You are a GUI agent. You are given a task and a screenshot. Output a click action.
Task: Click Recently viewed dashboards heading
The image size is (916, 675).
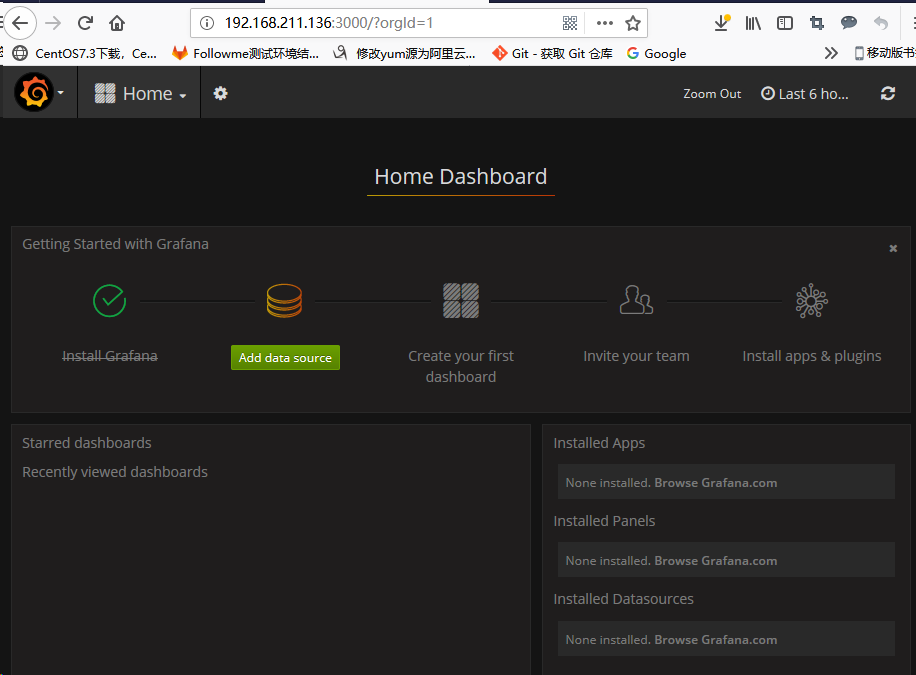pyautogui.click(x=115, y=472)
